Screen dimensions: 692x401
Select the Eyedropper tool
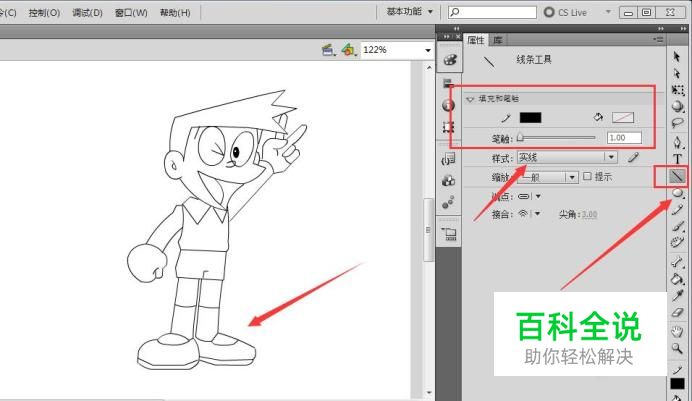677,295
